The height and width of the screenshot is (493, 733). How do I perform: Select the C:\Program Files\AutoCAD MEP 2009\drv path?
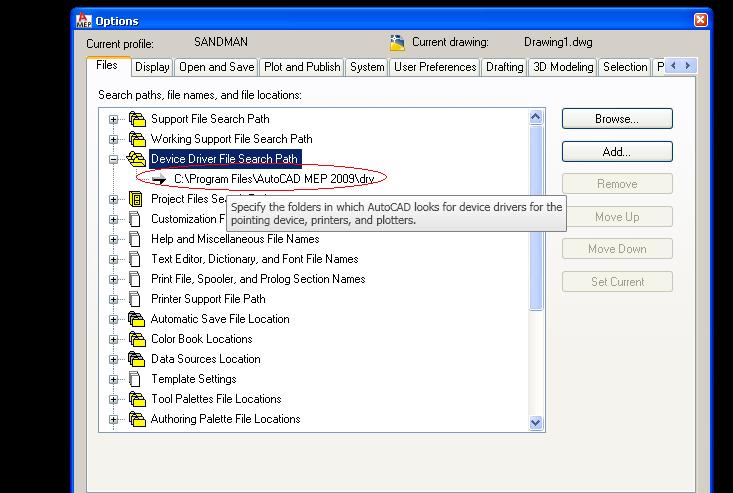click(274, 179)
